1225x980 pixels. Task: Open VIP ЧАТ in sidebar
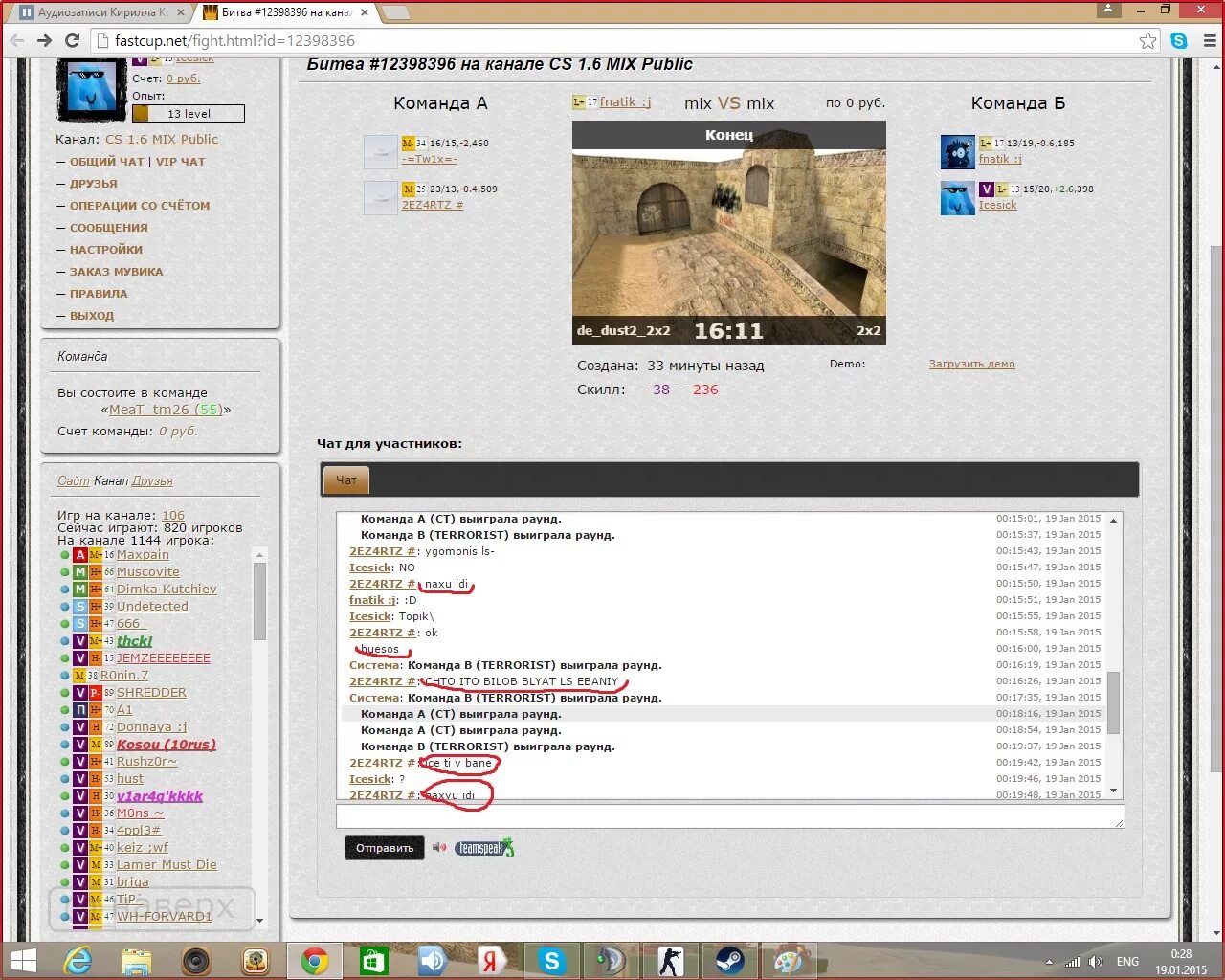tap(181, 162)
